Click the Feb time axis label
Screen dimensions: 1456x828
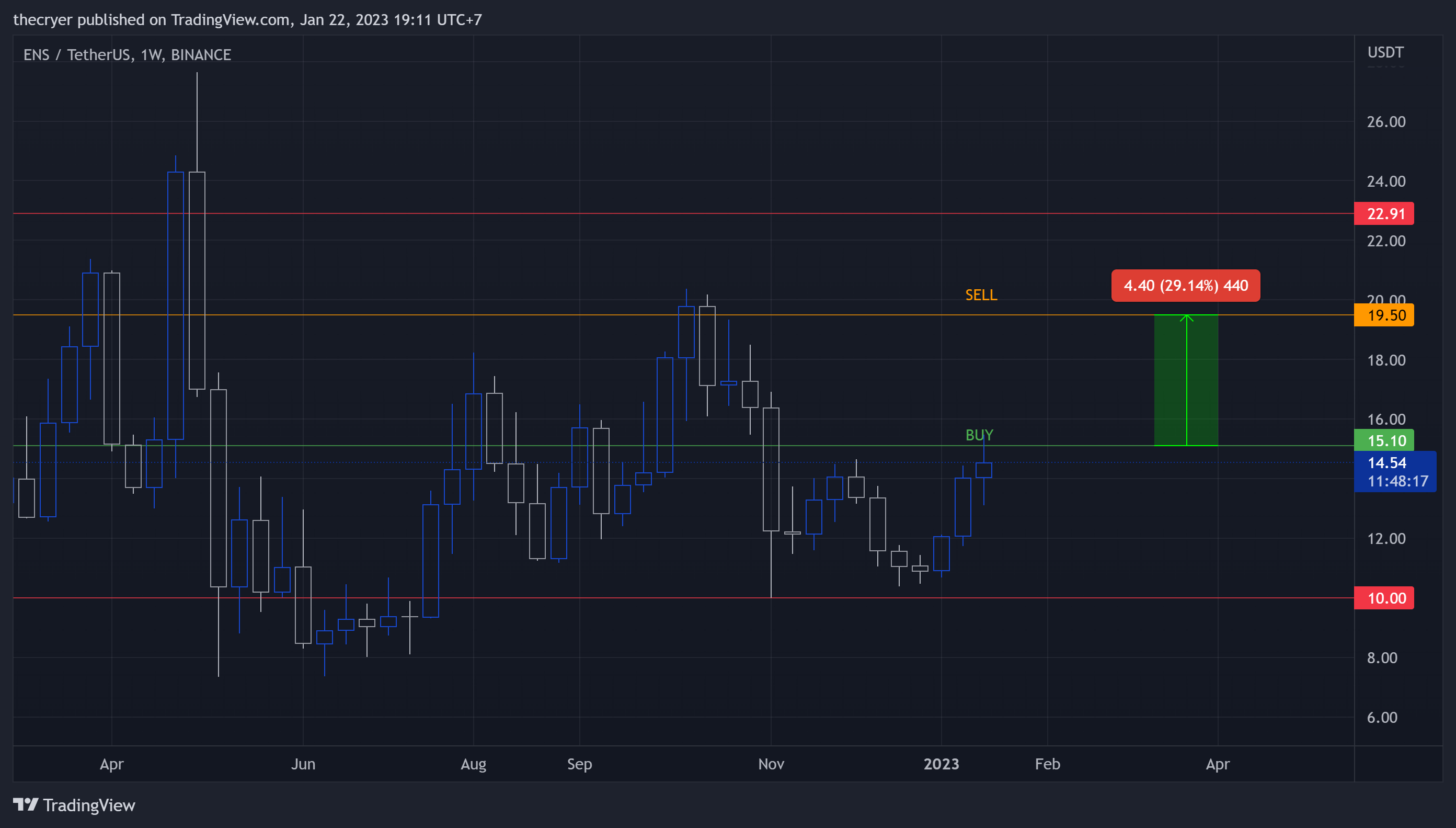(1047, 764)
